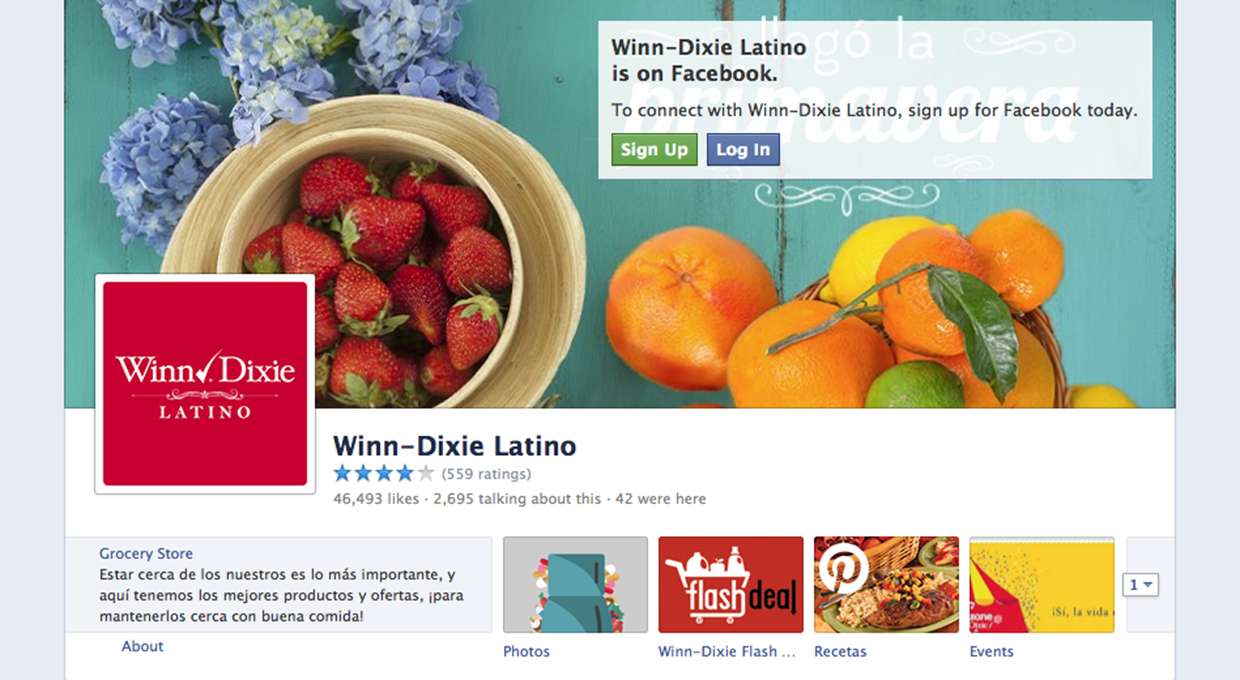This screenshot has width=1240, height=680.
Task: Click the Events label link
Action: coord(991,651)
